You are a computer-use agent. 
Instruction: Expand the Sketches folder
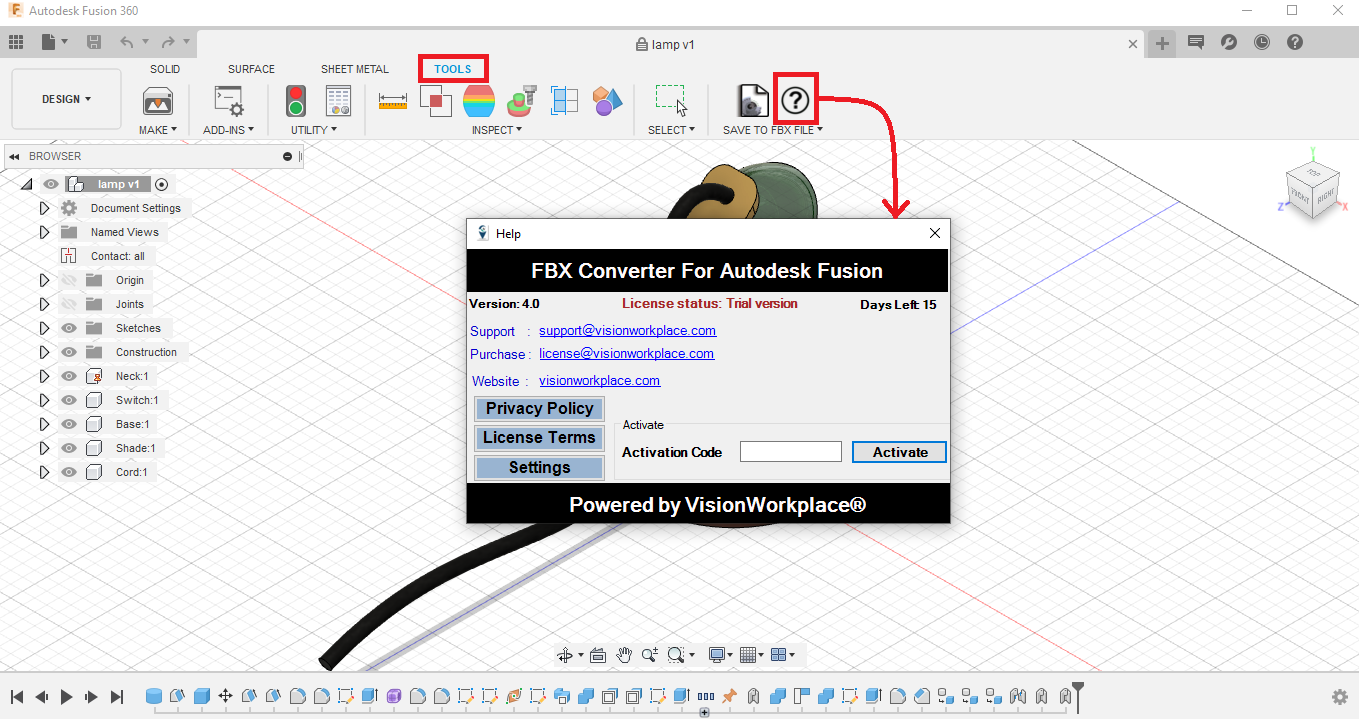(x=44, y=328)
